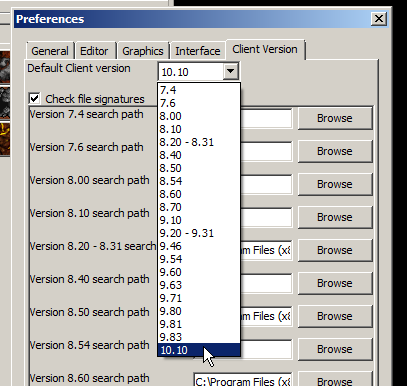This screenshot has height=386, width=407.
Task: Select version 9.71 in the dropdown
Action: pyautogui.click(x=199, y=298)
